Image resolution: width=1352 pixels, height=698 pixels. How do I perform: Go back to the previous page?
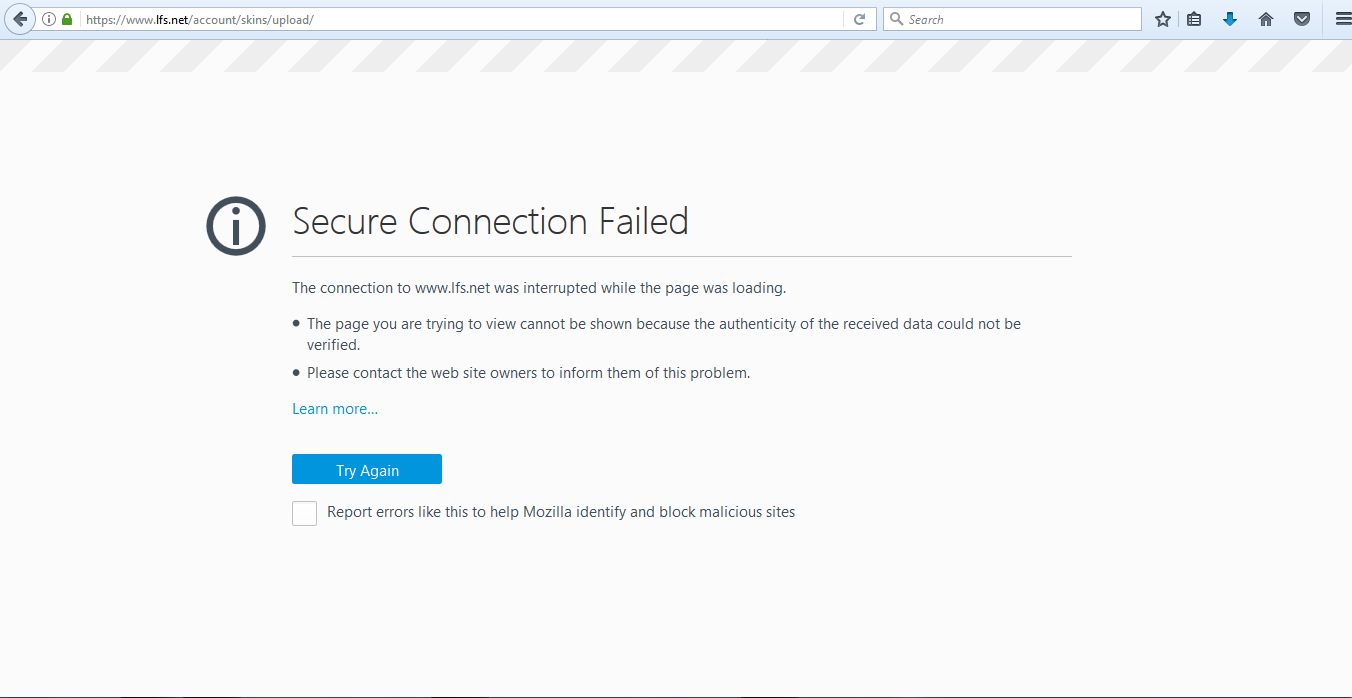19,19
